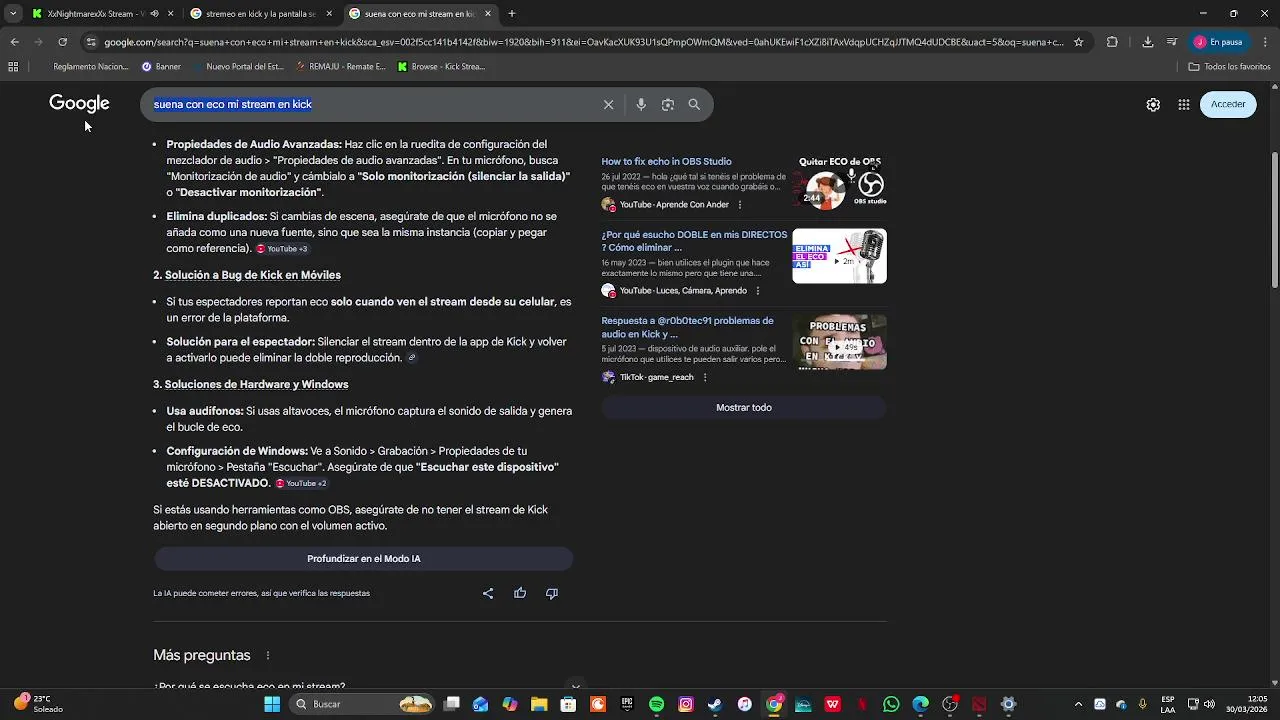Open the Banner bookmark
1280x720 pixels.
(x=161, y=66)
